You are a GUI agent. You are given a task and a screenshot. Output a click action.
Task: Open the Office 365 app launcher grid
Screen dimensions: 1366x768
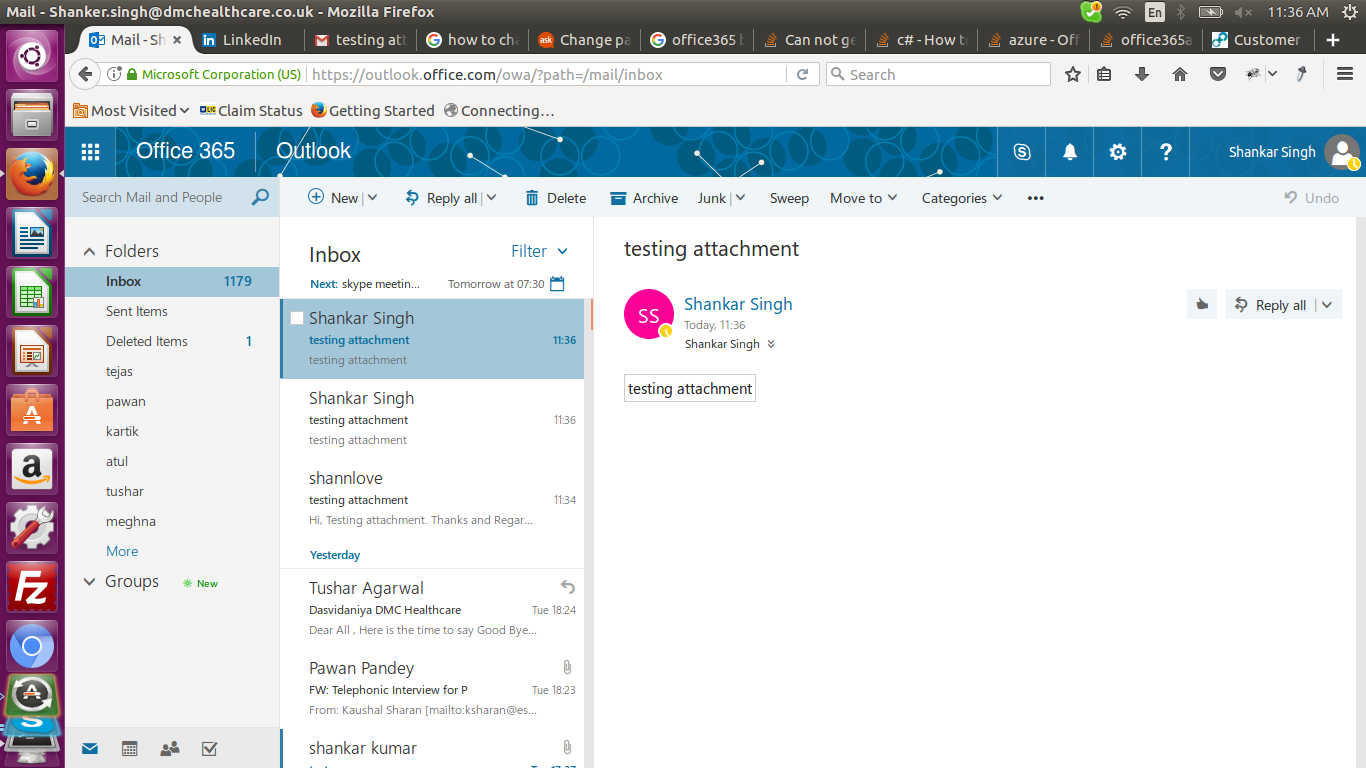tap(91, 152)
